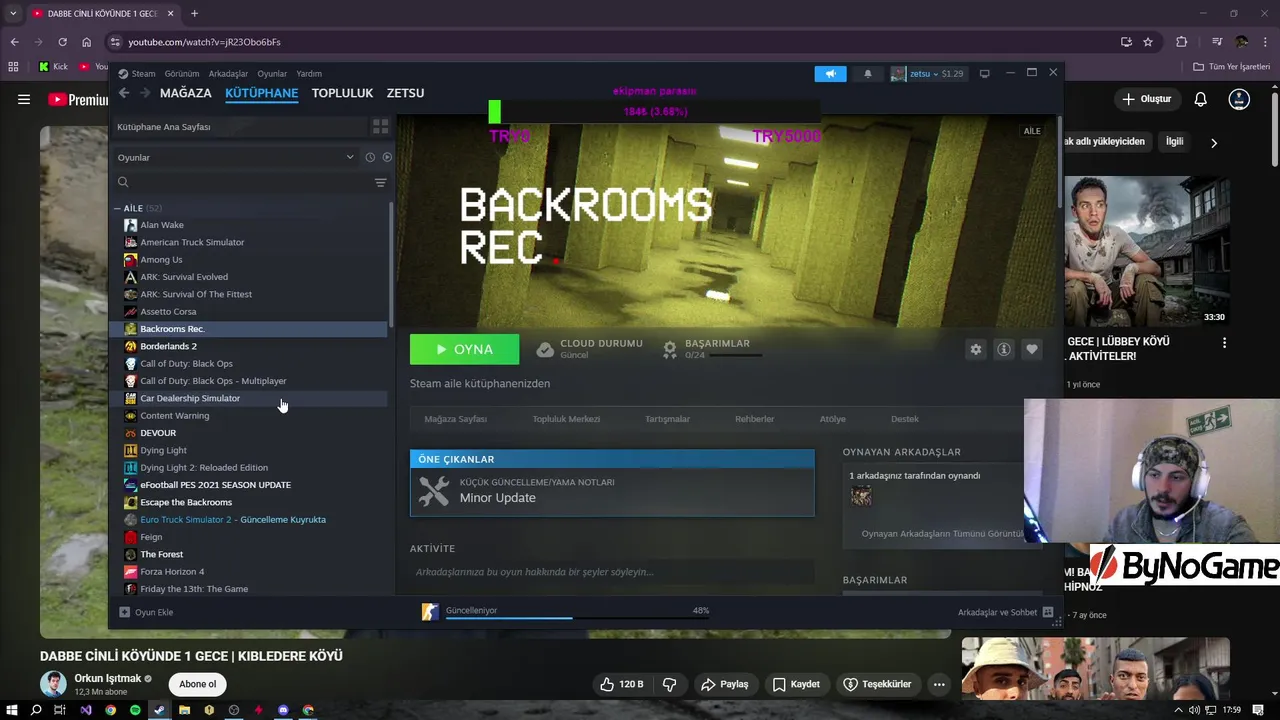Select Euro Truck Simulator 2 entry

click(248, 520)
